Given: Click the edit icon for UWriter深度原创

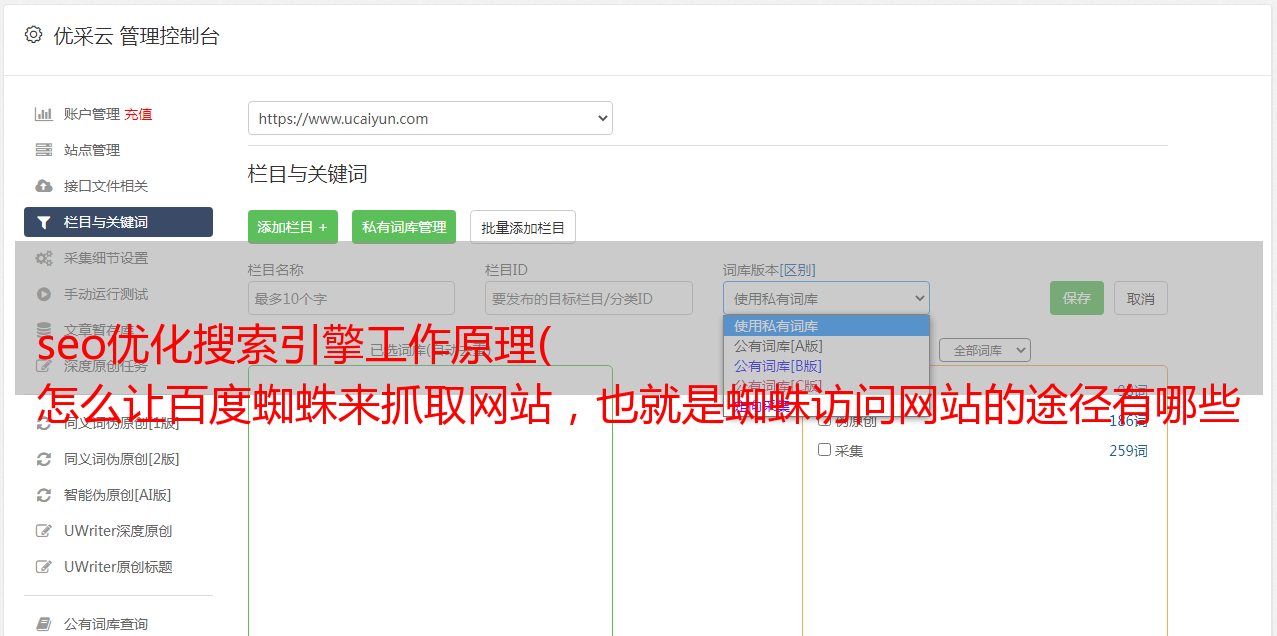Looking at the screenshot, I should click(44, 531).
